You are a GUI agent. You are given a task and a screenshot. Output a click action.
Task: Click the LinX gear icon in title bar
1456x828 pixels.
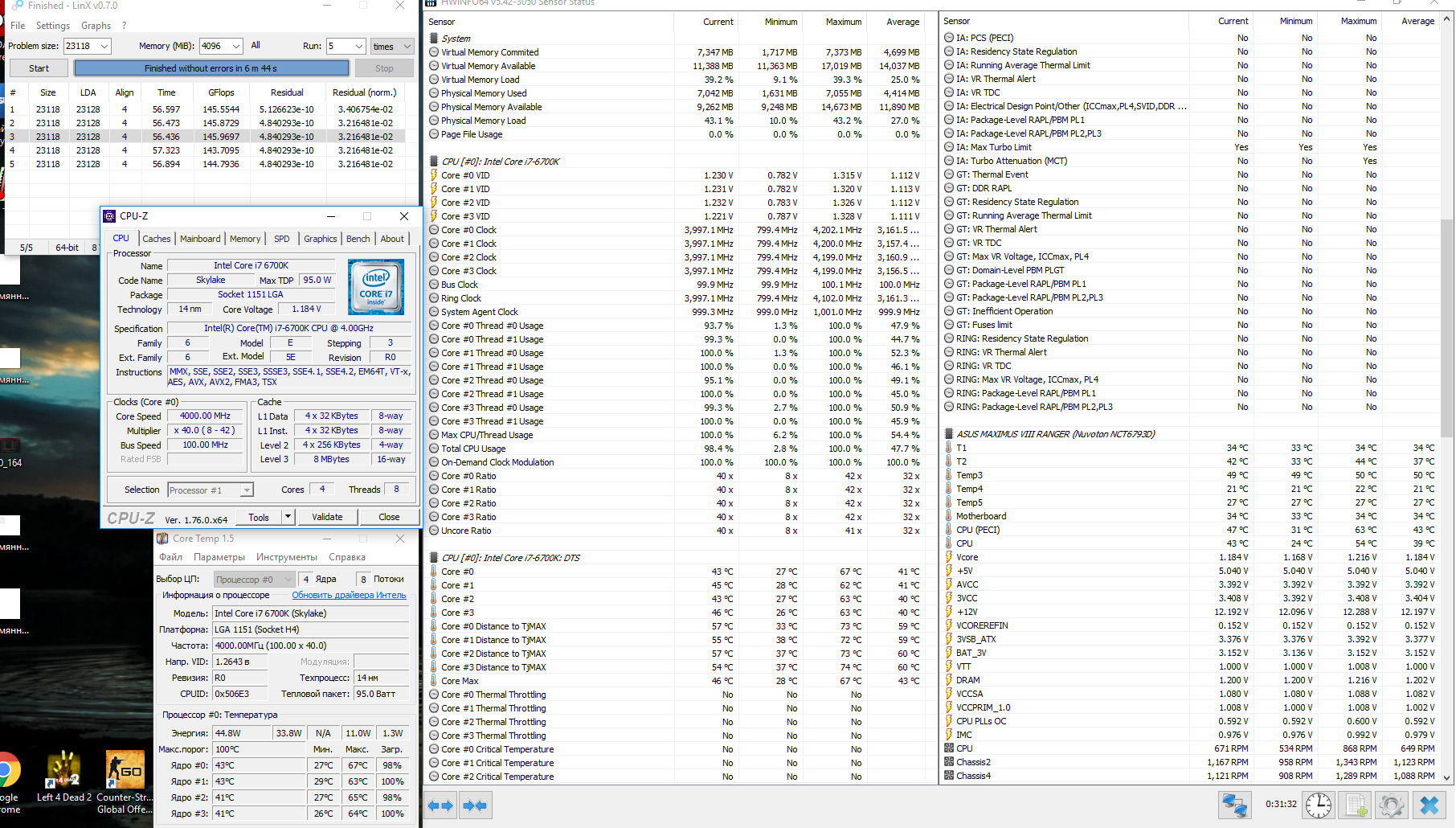[x=18, y=6]
